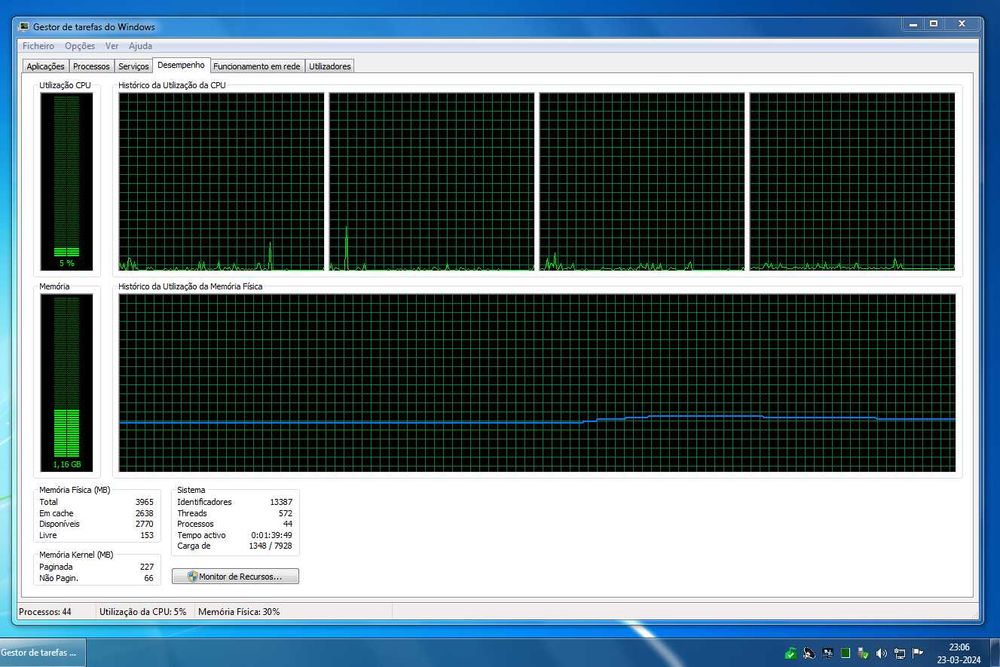This screenshot has width=1000, height=667.
Task: Click the safely remove hardware tray icon
Action: [864, 653]
